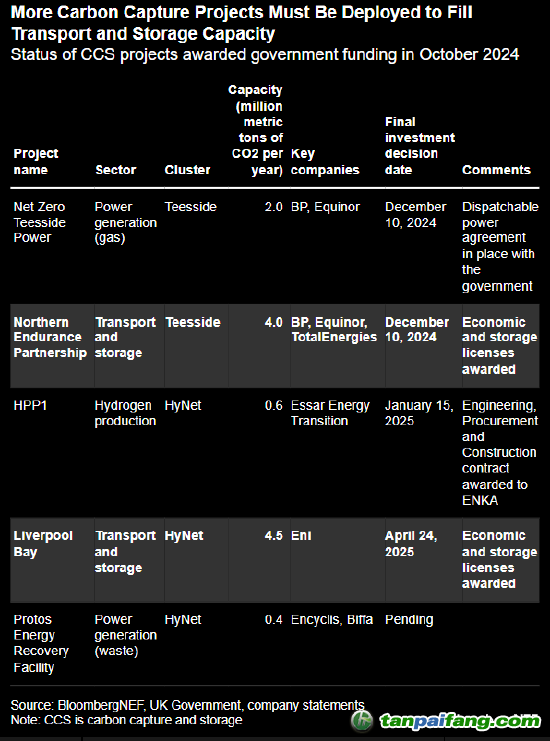Viewport: 550px width, 741px height.
Task: Select the 4.5 capacity value
Action: [274, 536]
